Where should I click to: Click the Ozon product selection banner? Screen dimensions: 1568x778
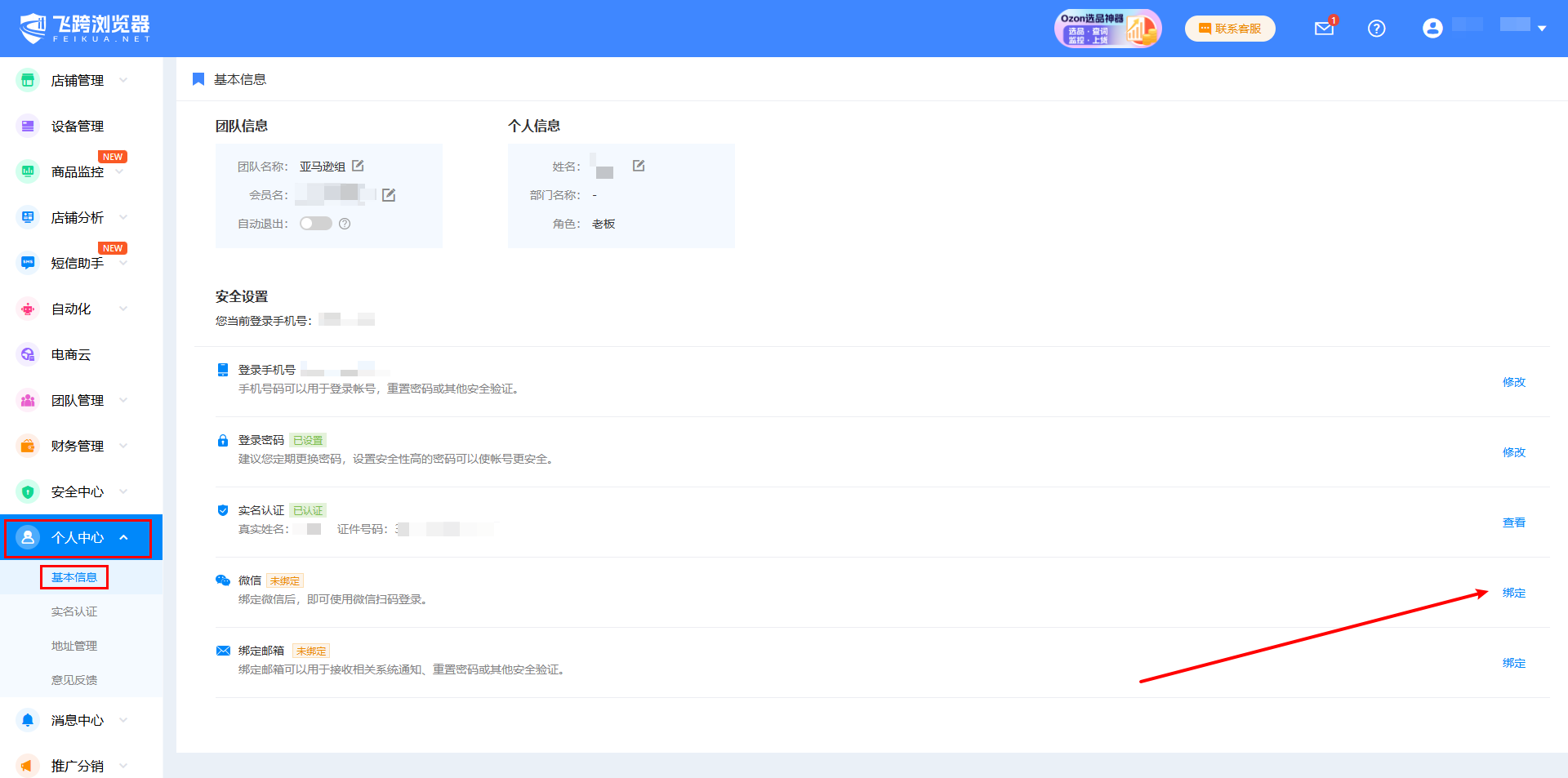(1107, 29)
